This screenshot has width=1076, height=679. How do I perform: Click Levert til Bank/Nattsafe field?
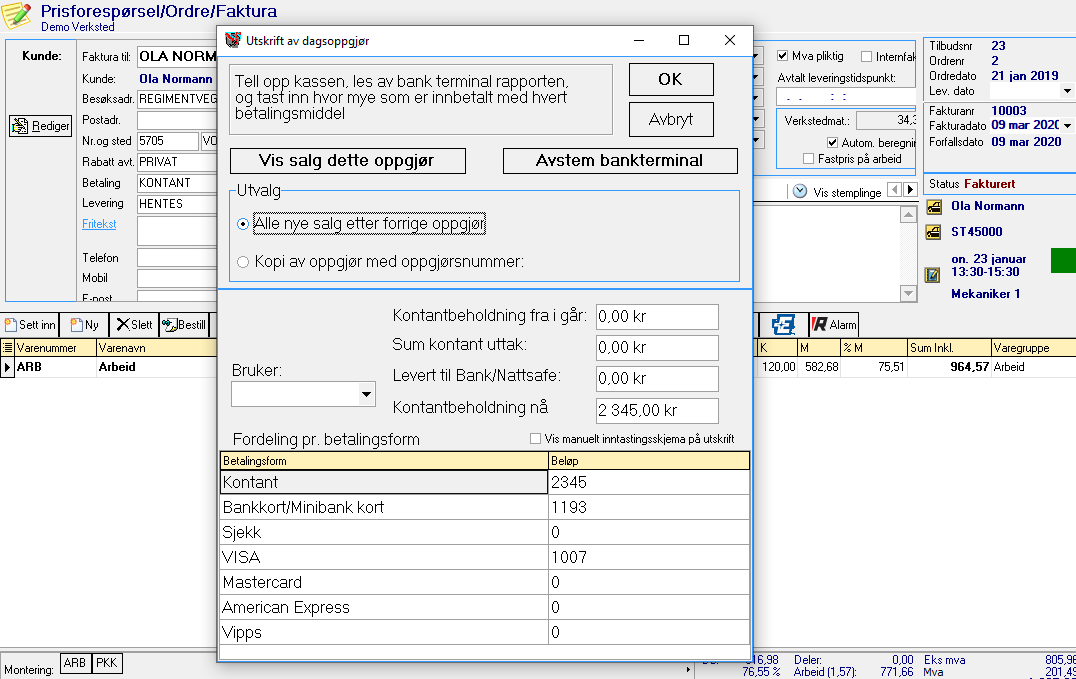coord(657,378)
